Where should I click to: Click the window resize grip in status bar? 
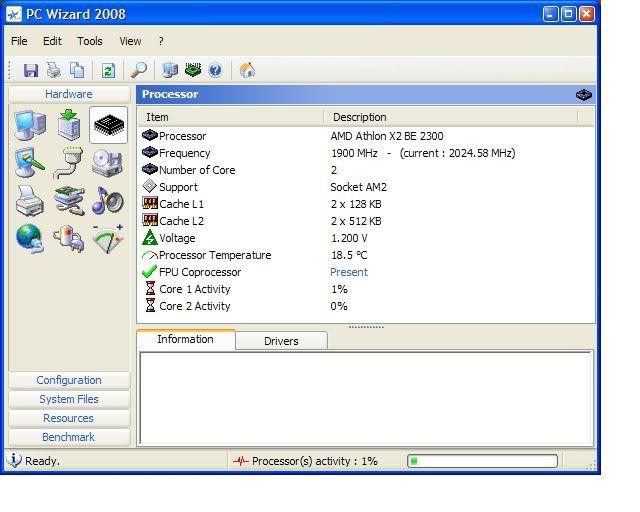[x=592, y=464]
